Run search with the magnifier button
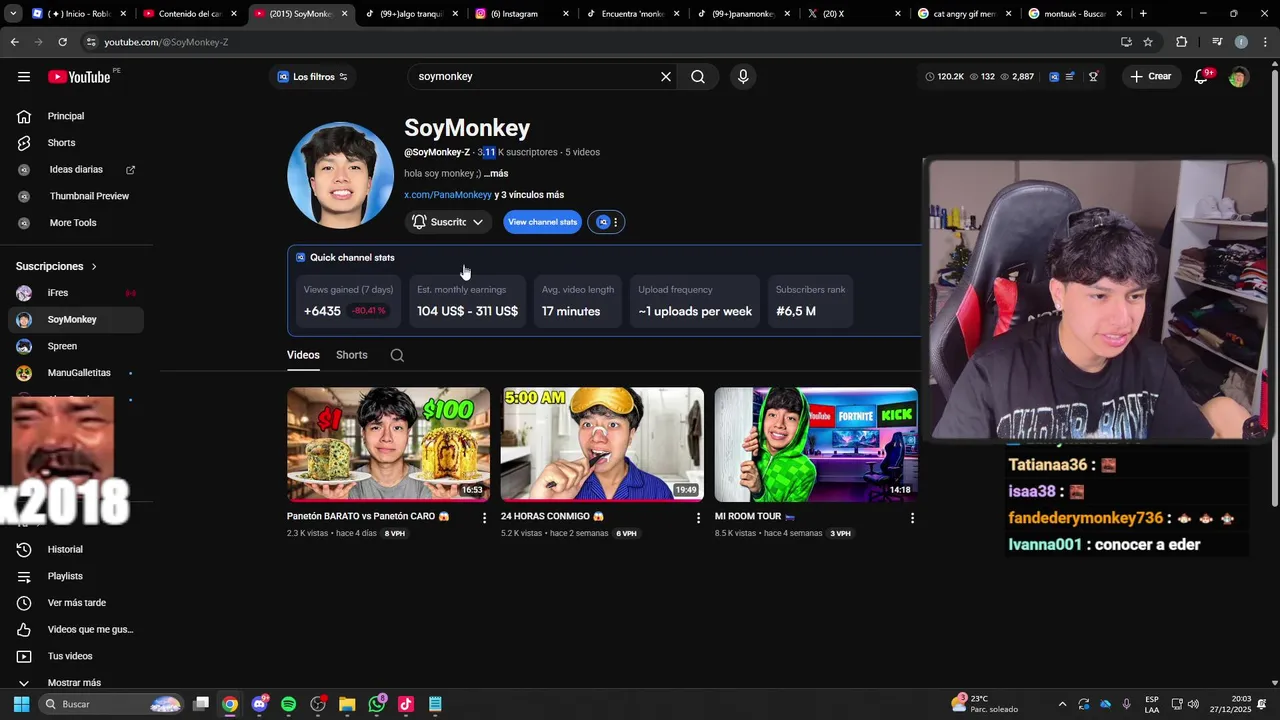1280x720 pixels. (x=698, y=77)
